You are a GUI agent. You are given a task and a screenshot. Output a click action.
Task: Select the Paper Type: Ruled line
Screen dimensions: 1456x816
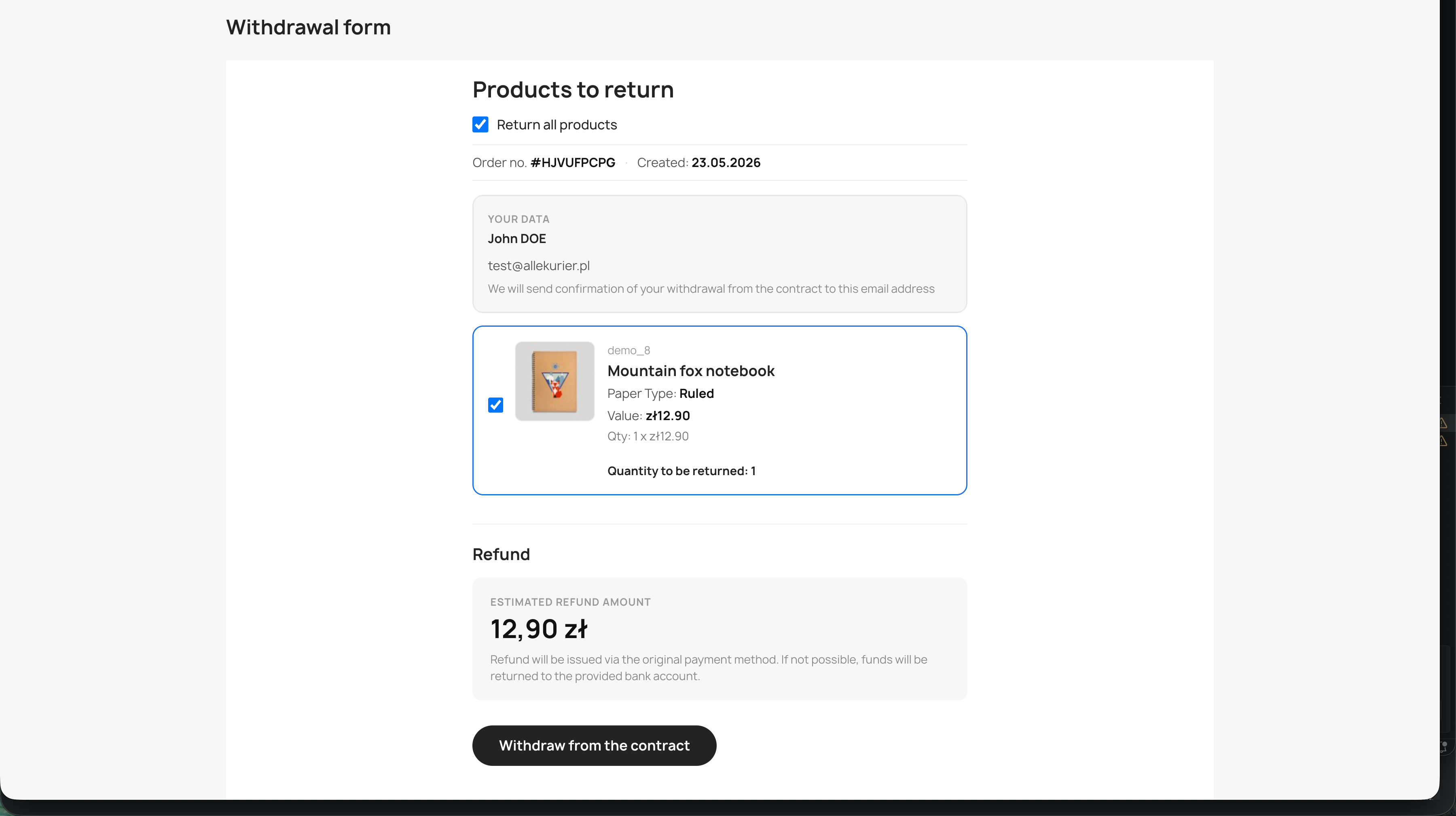coord(660,393)
